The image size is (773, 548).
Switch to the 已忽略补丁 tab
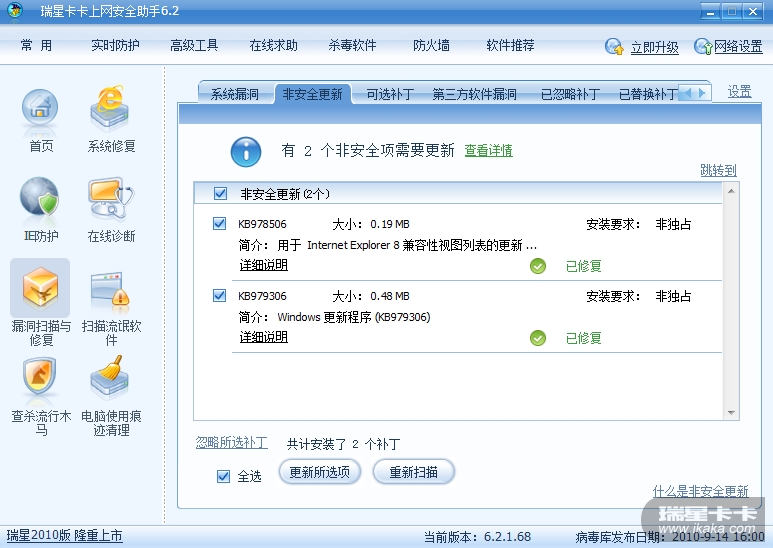tap(570, 94)
